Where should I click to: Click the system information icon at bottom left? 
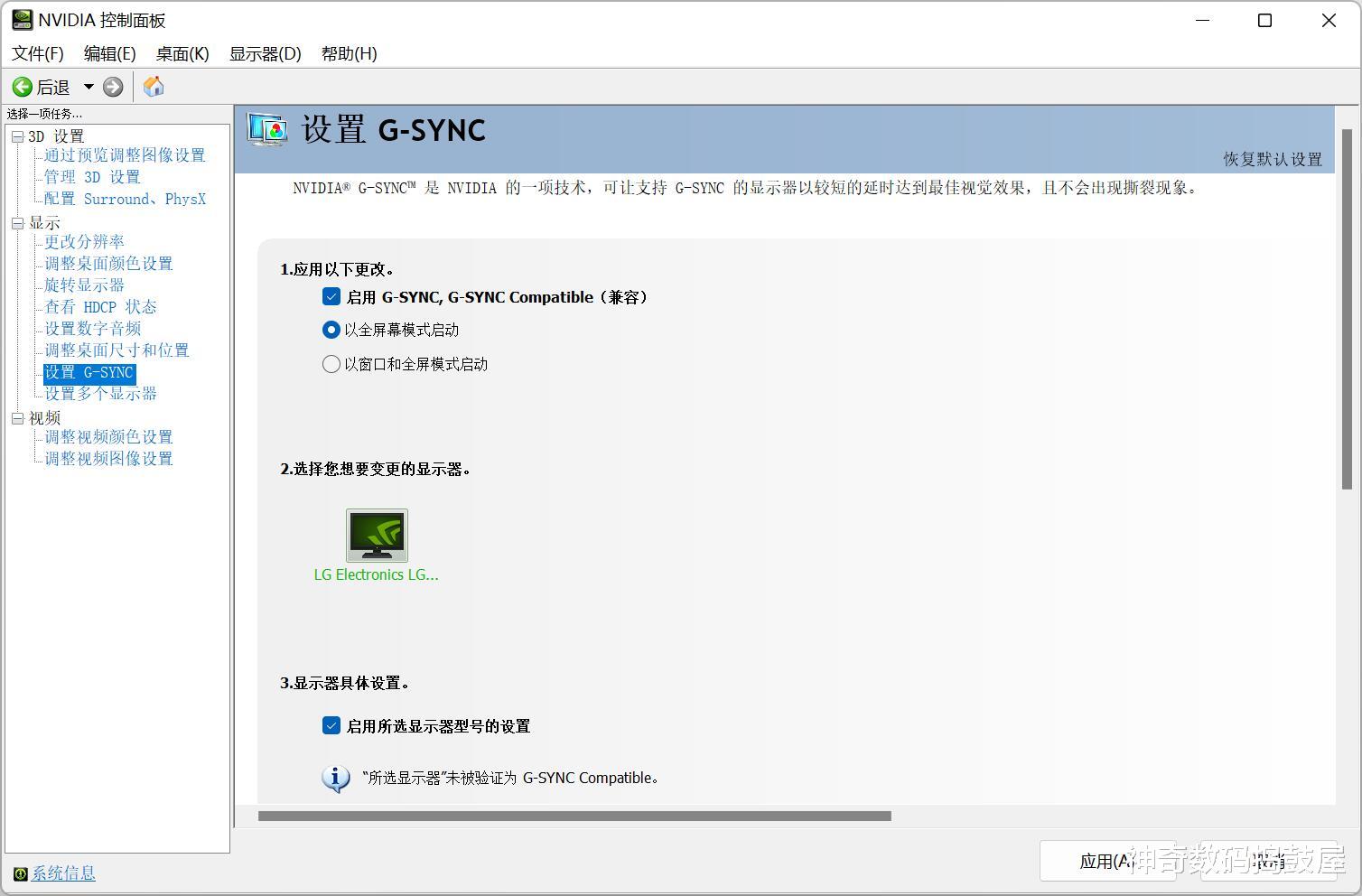pos(19,873)
